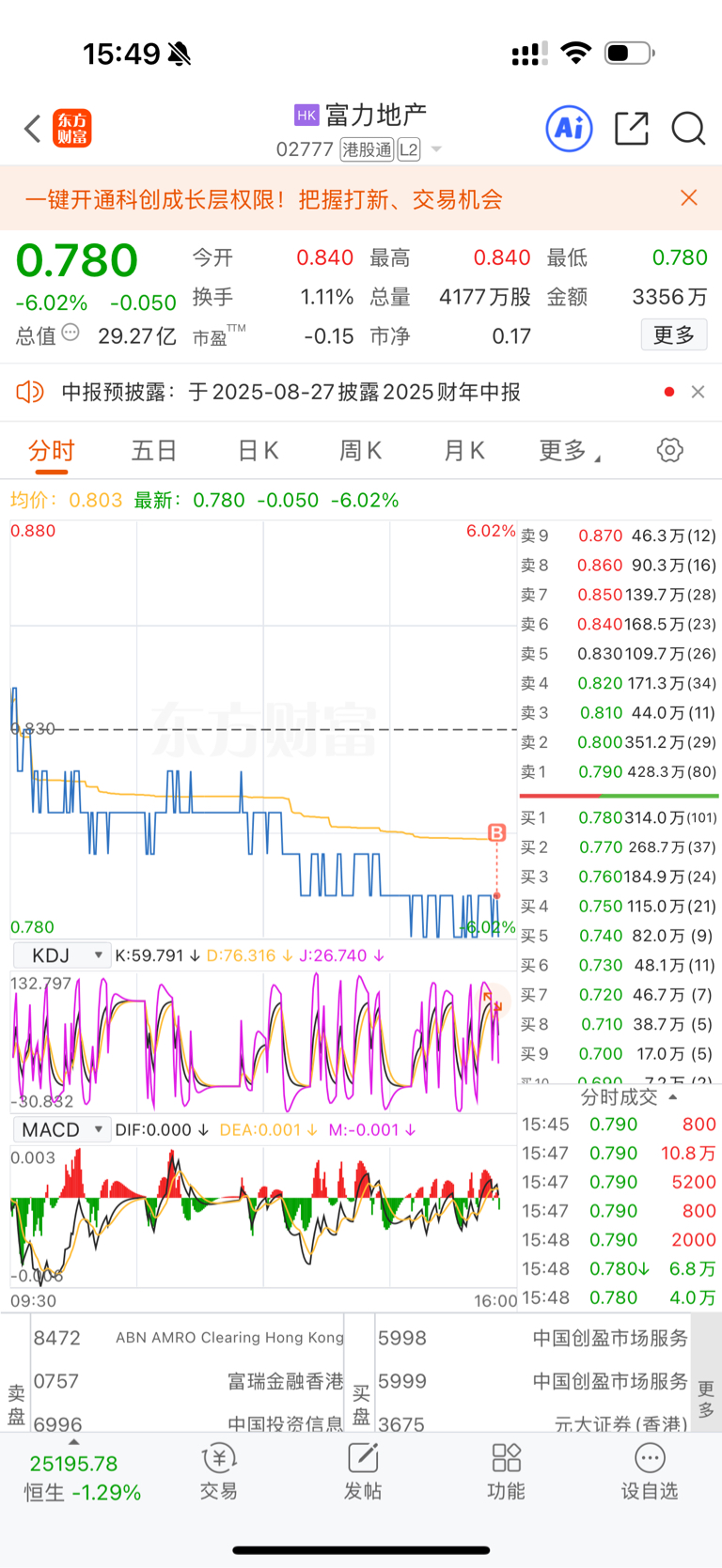This screenshot has width=722, height=1568.
Task: Select the 分时 tab
Action: [51, 451]
